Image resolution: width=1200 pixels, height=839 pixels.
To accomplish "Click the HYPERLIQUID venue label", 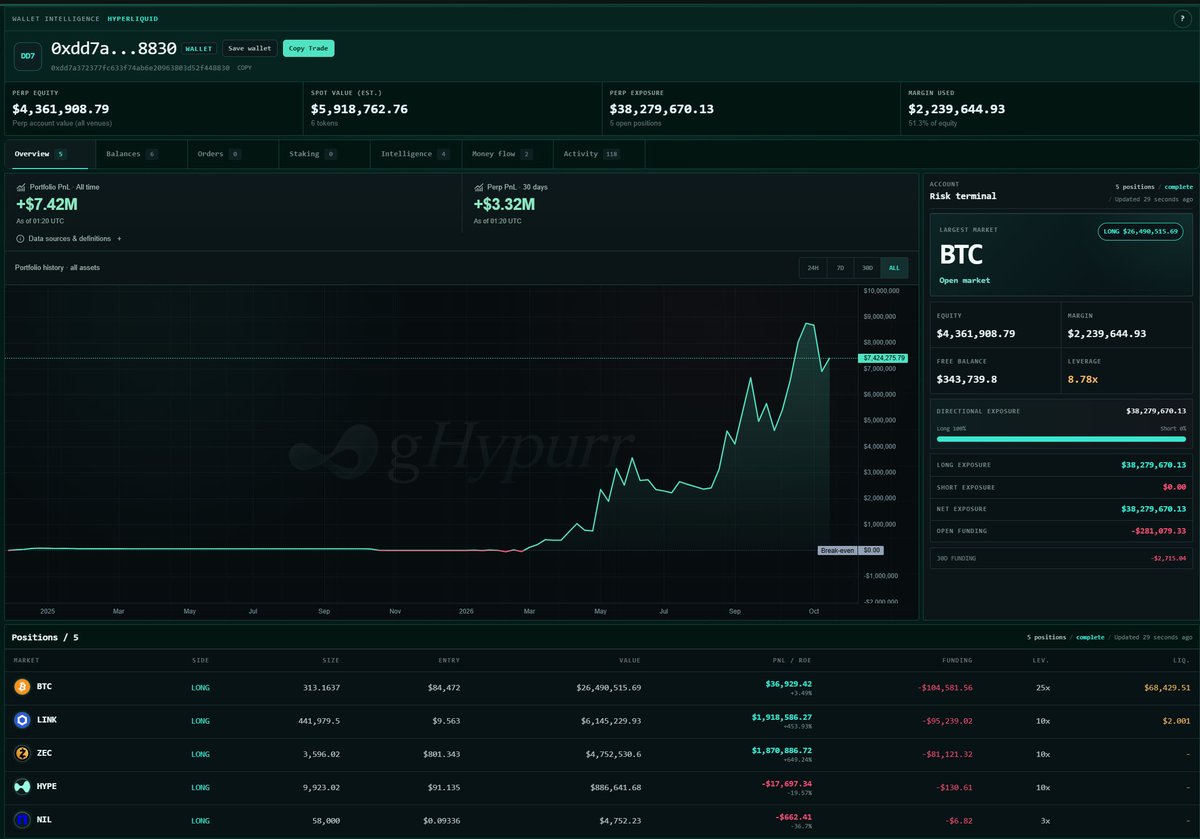I will point(133,19).
